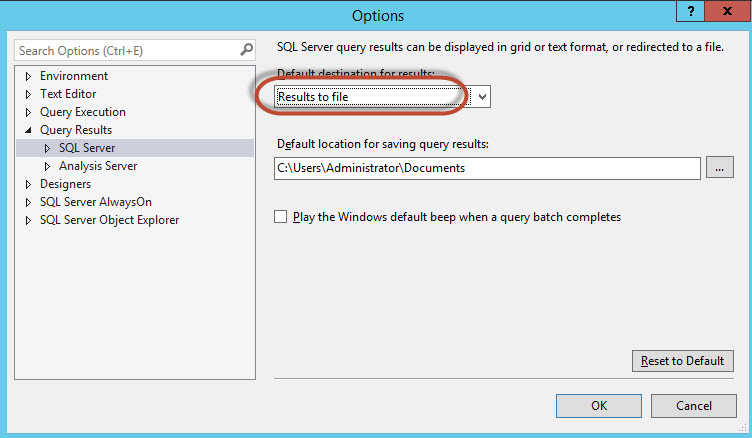752x438 pixels.
Task: Enable the Windows default beep checkbox
Action: click(x=281, y=217)
